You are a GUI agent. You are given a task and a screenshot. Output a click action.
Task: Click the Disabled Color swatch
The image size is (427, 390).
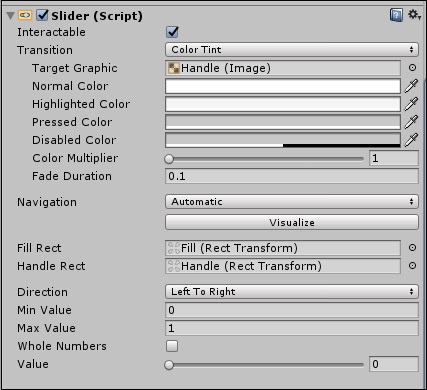283,140
